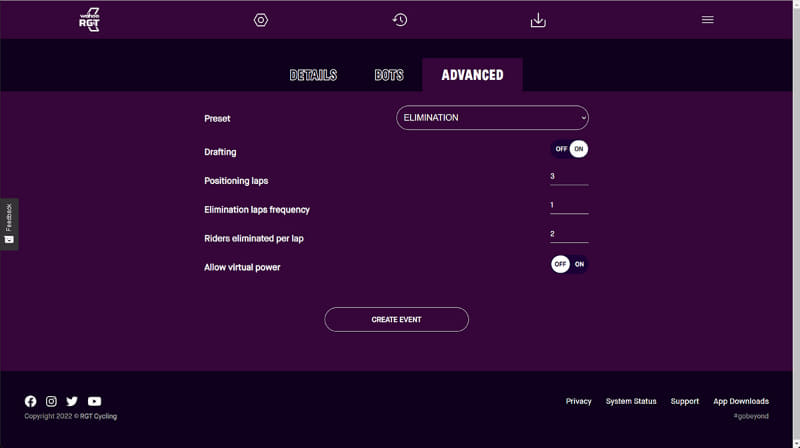This screenshot has height=448, width=800.
Task: Open the history clock icon
Action: 400,20
